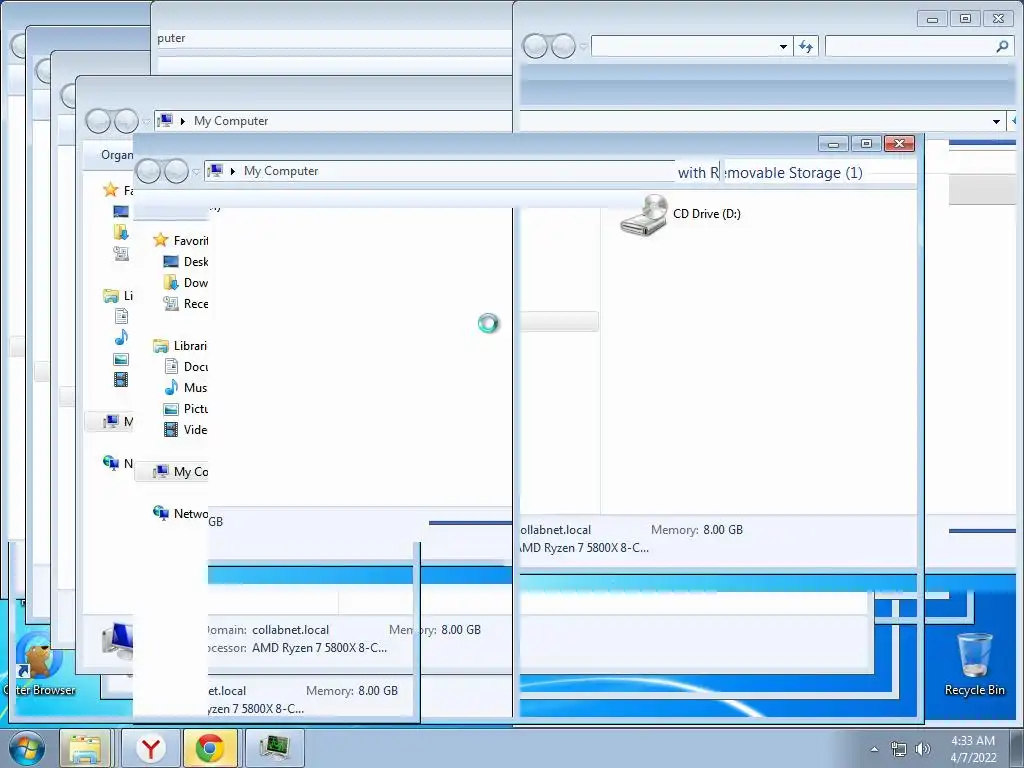The image size is (1024, 768).
Task: Click computer icon in front window address bar
Action: [x=215, y=171]
